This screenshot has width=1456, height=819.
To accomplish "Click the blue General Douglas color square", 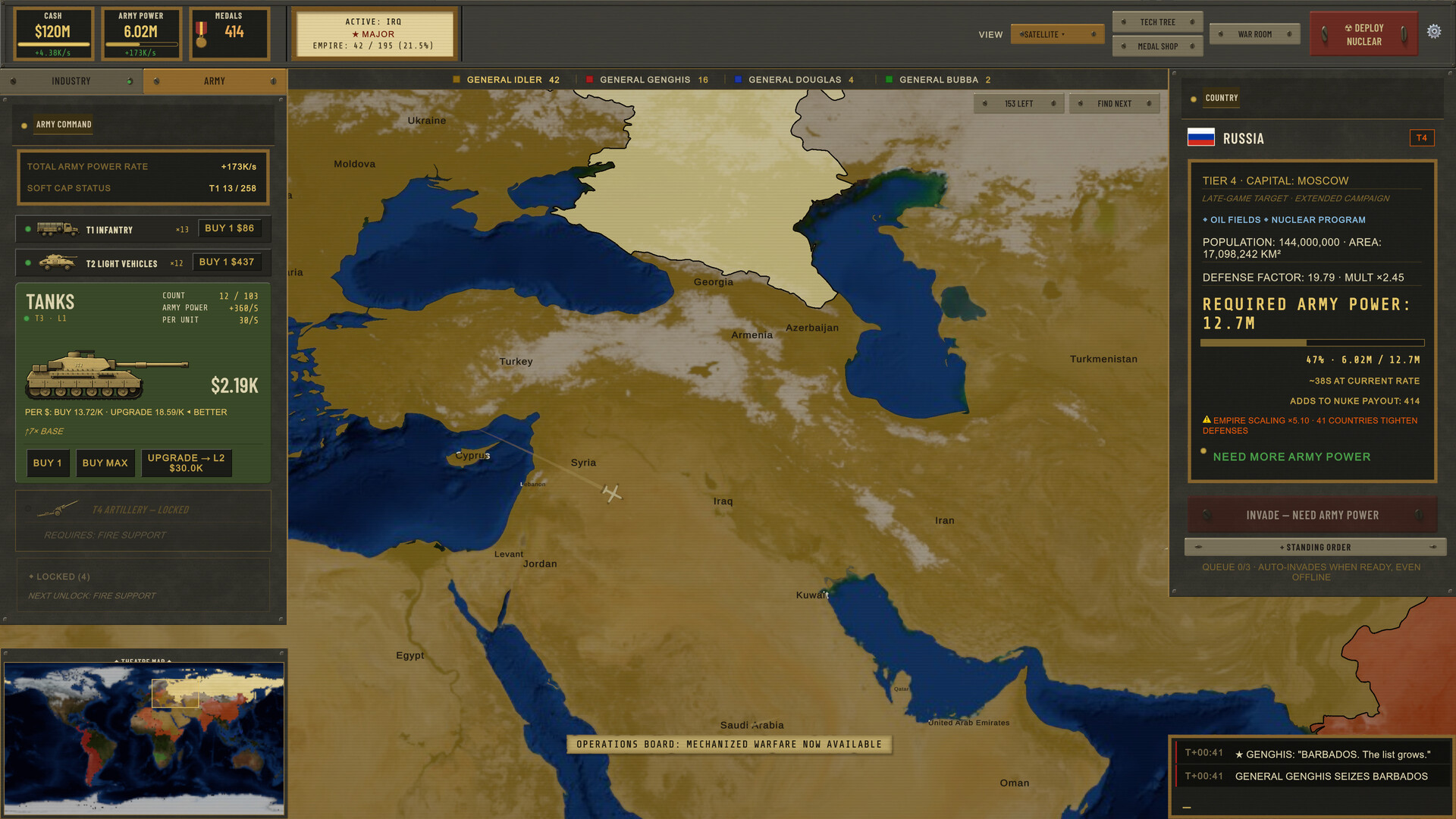I will (x=738, y=79).
